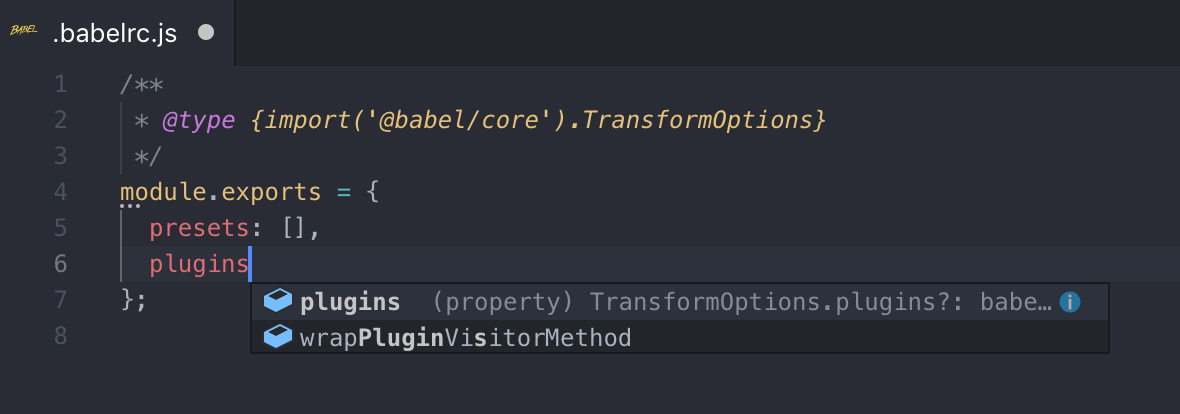Select the .babelrc.js editor tab
The width and height of the screenshot is (1180, 414).
point(117,32)
